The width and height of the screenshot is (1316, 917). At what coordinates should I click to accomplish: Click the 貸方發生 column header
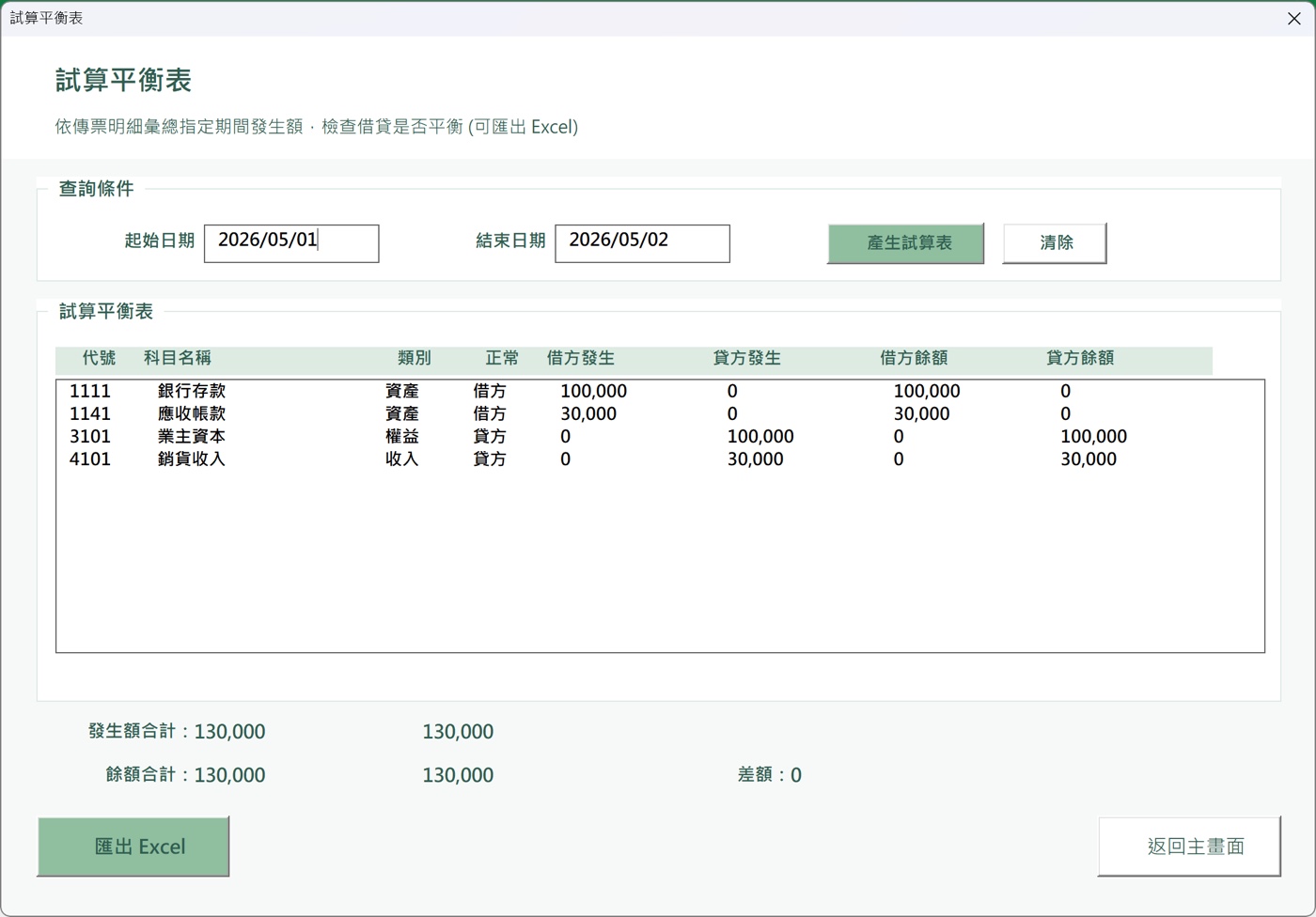[747, 358]
